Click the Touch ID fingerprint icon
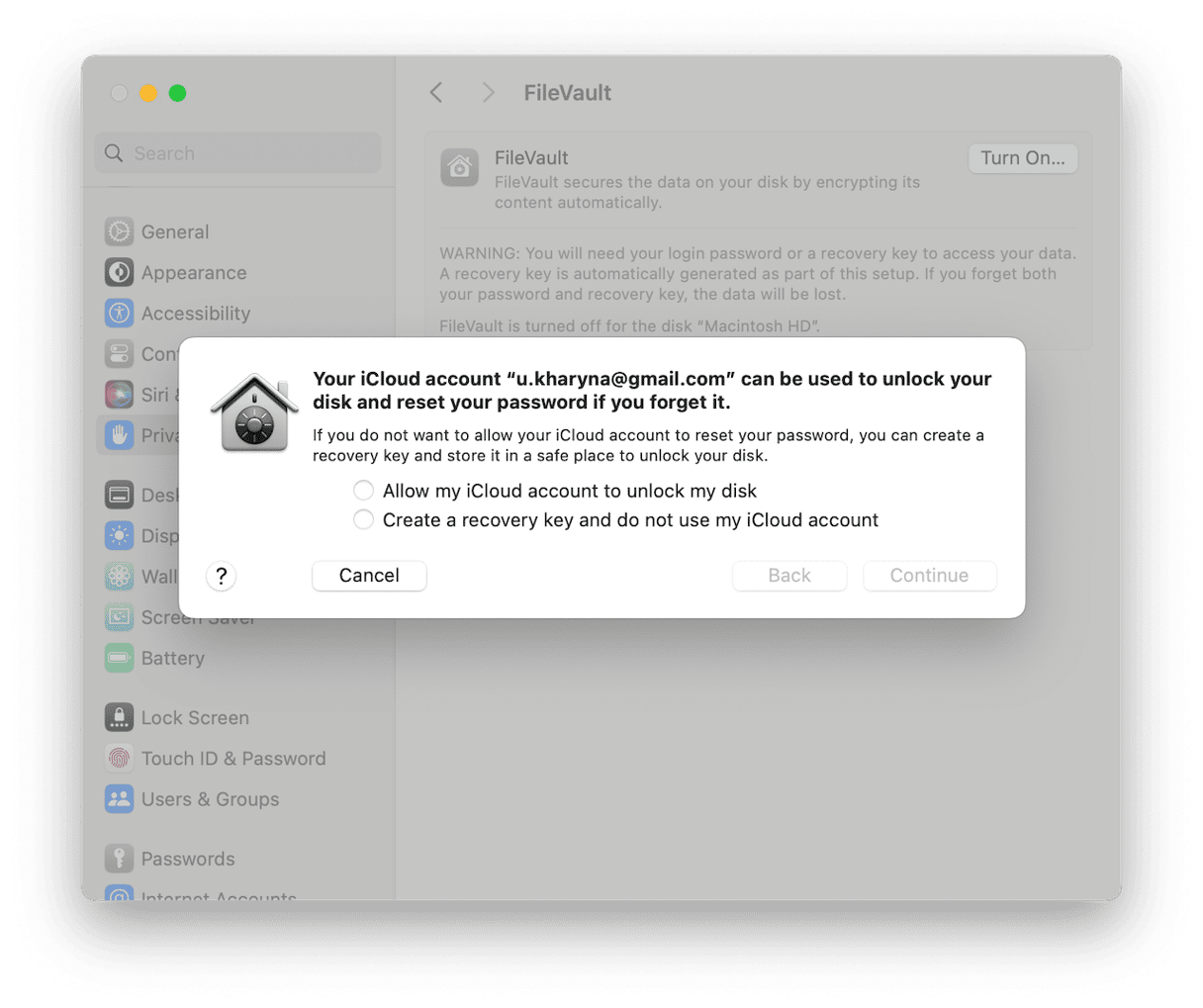 [119, 759]
